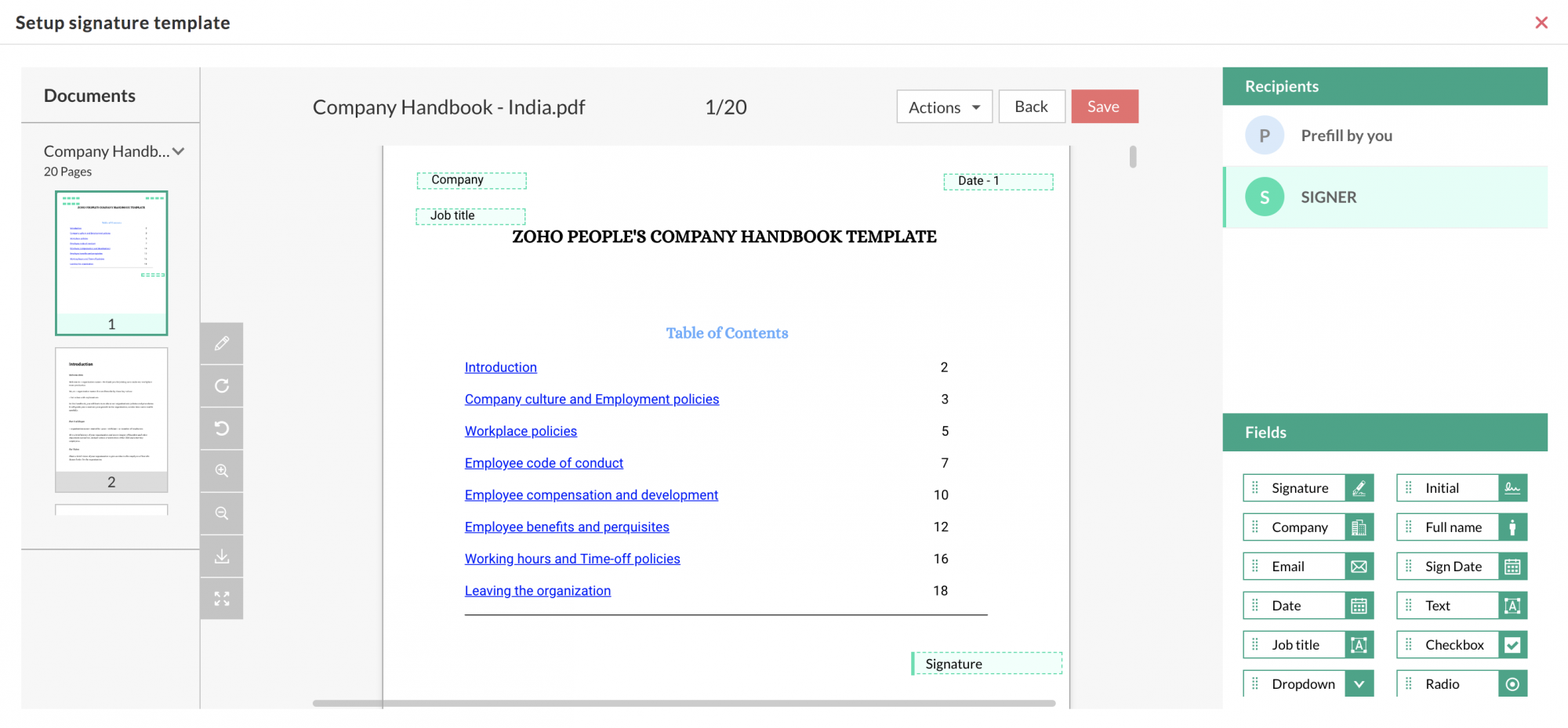
Task: Open Employee compensation and development link
Action: coord(591,495)
